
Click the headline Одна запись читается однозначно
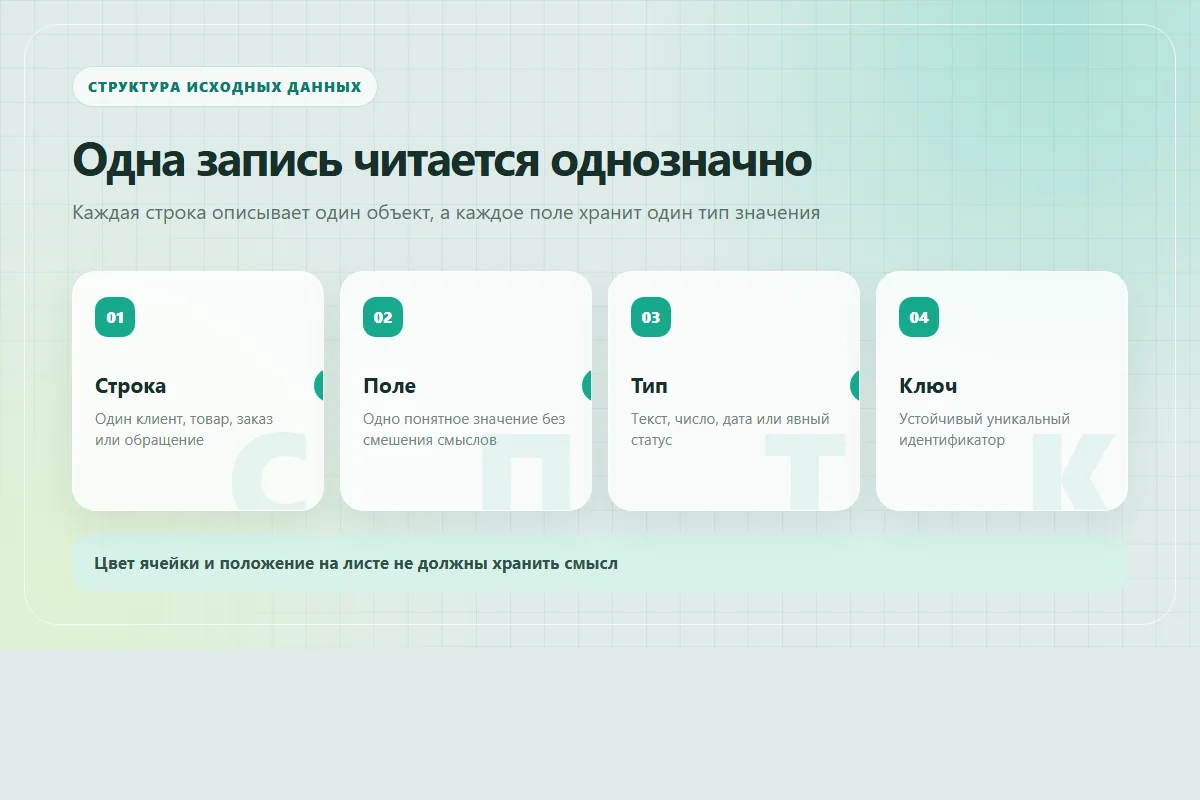click(x=442, y=160)
